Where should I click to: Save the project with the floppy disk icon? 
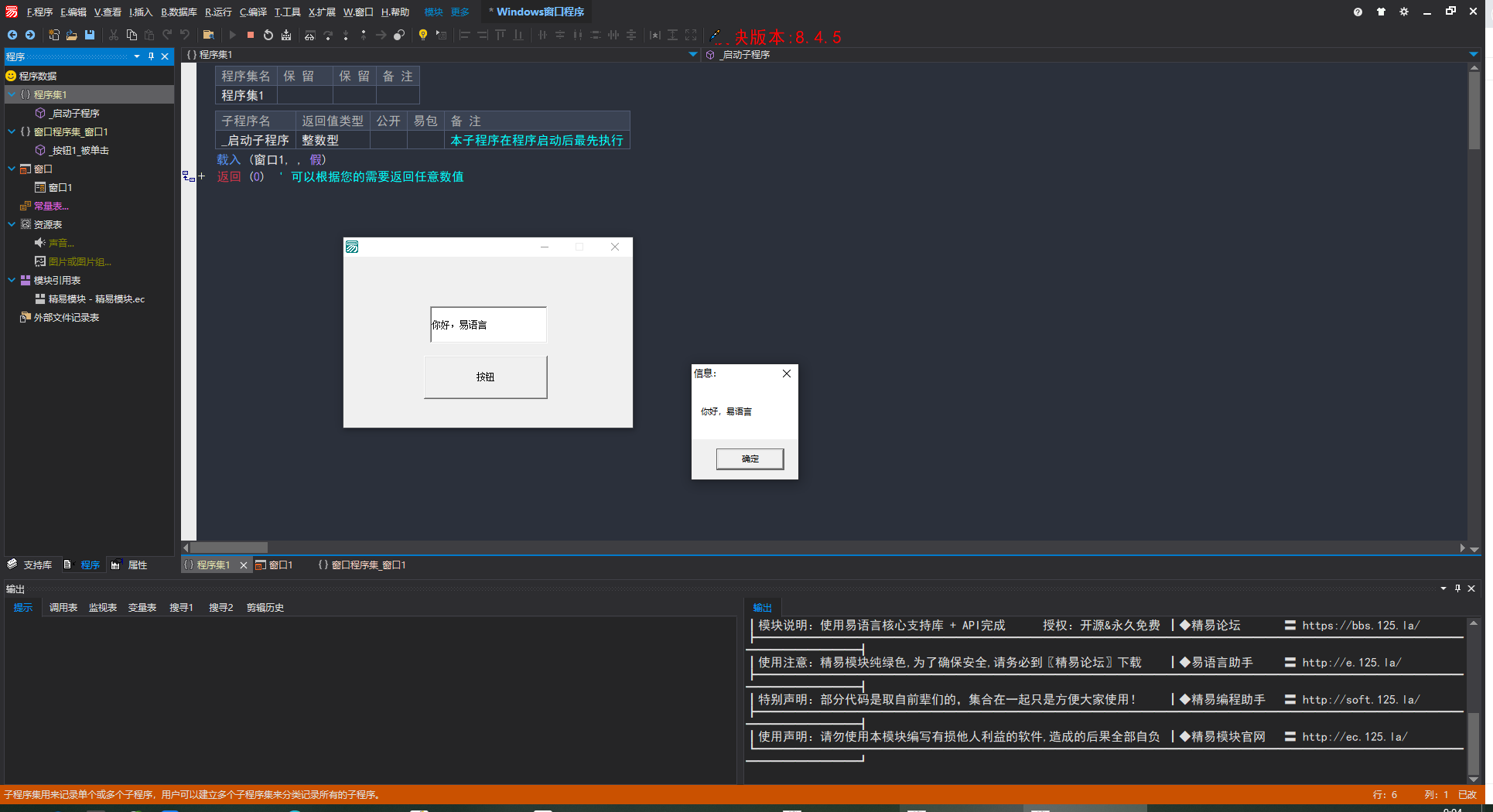(x=90, y=35)
